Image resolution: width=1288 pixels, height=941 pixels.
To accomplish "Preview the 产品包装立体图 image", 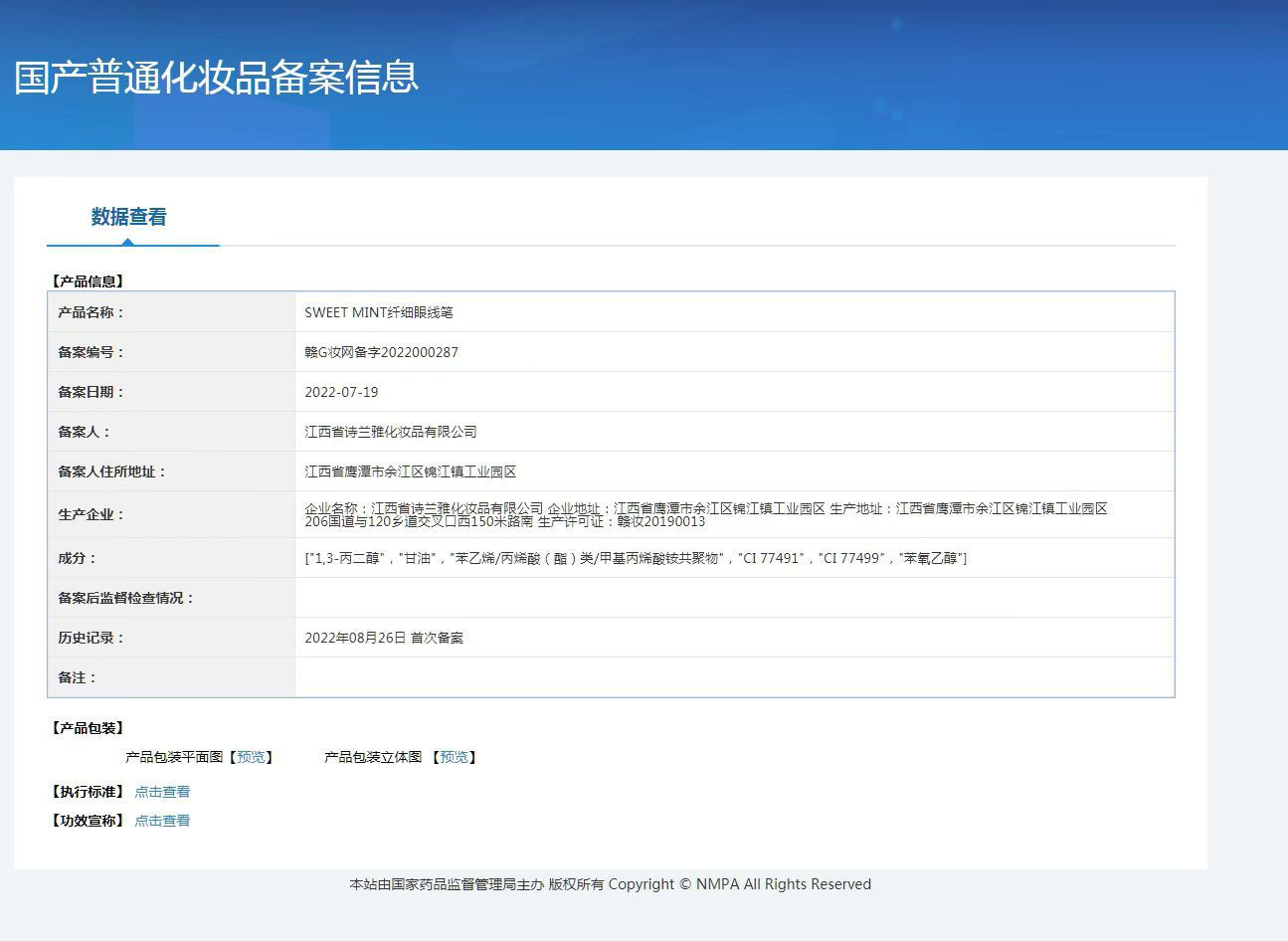I will click(455, 757).
